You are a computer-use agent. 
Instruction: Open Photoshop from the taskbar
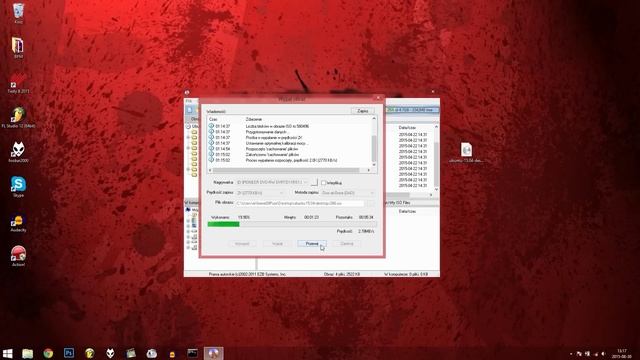click(x=69, y=353)
